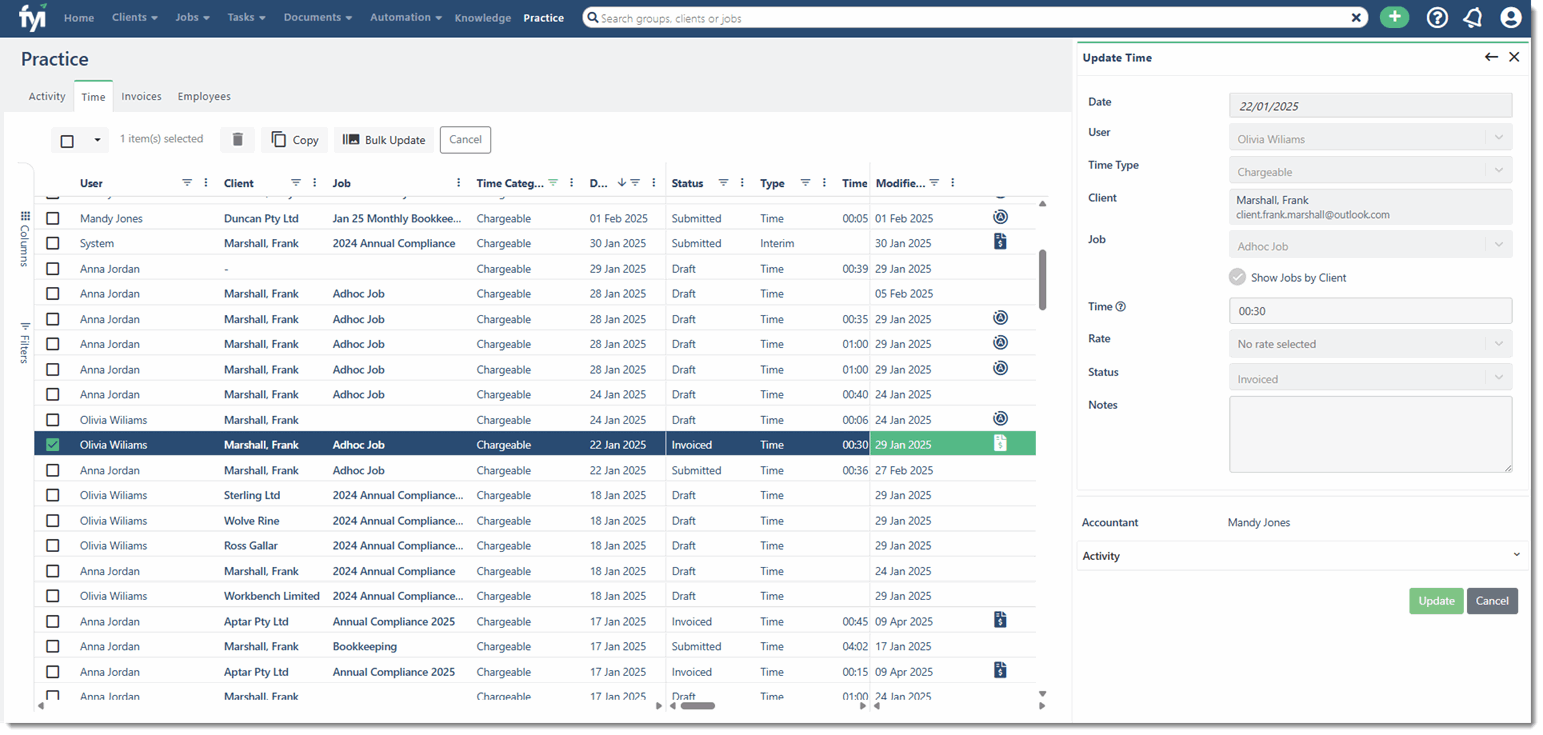Open Job column three-dot menu
This screenshot has height=735, width=1543.
tap(458, 183)
